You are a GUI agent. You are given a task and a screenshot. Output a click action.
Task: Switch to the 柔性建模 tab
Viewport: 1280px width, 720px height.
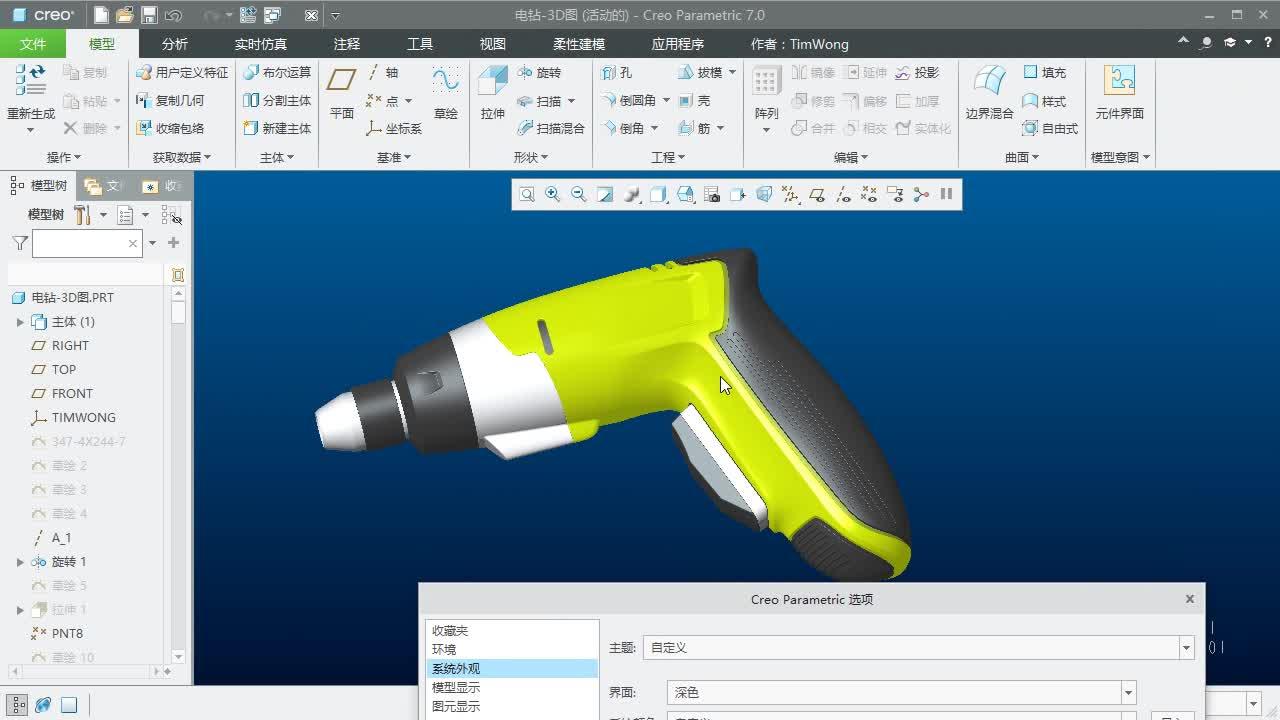click(579, 44)
